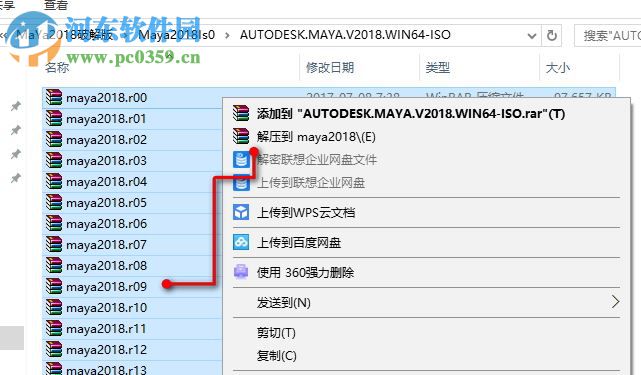Viewport: 641px width, 375px height.
Task: Sort by 修改日期 column header
Action: (x=330, y=67)
